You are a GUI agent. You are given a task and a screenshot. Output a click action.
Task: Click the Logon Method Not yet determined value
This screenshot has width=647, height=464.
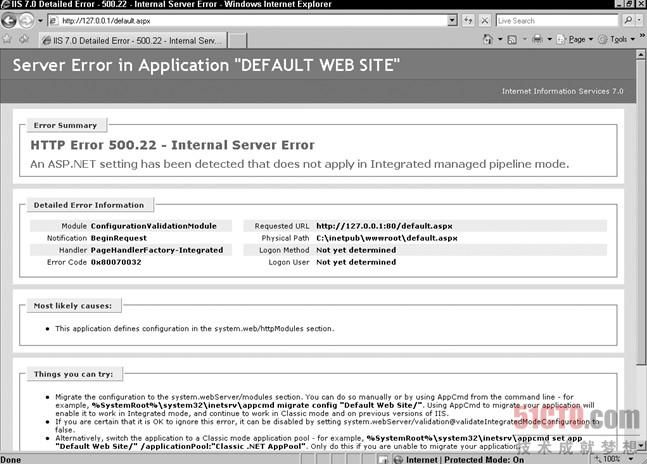click(x=356, y=250)
